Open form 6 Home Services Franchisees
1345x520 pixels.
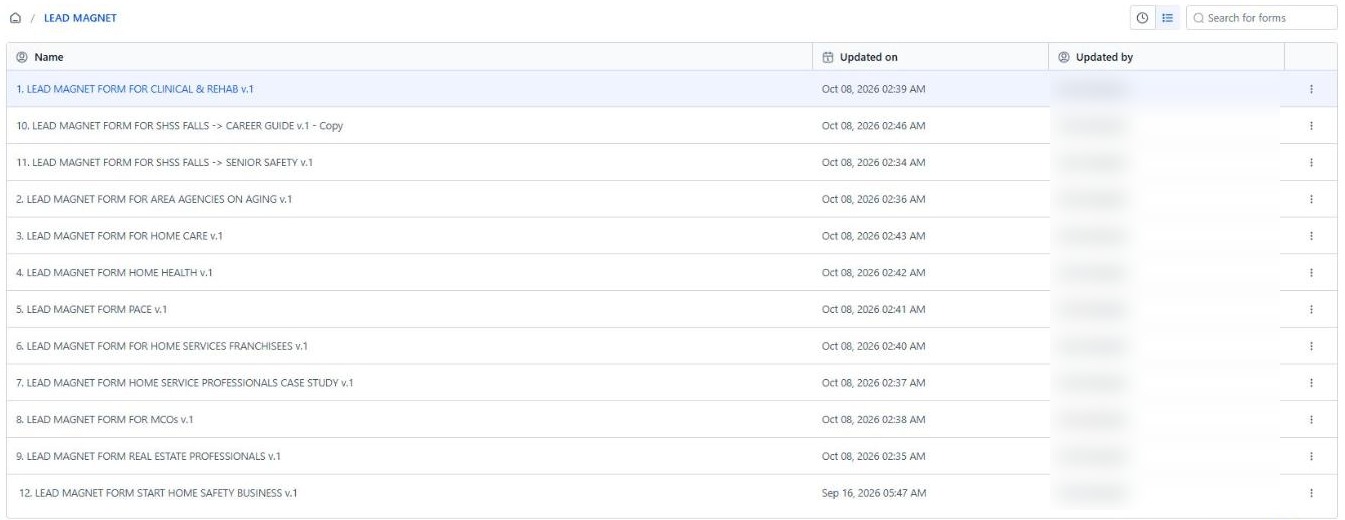[162, 346]
